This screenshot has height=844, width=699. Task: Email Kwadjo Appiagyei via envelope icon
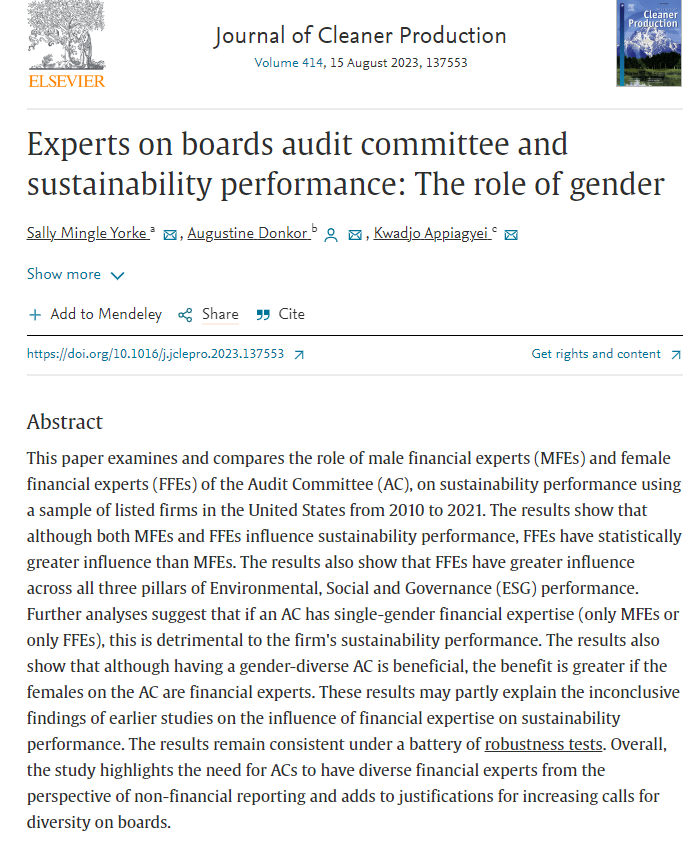tap(511, 234)
